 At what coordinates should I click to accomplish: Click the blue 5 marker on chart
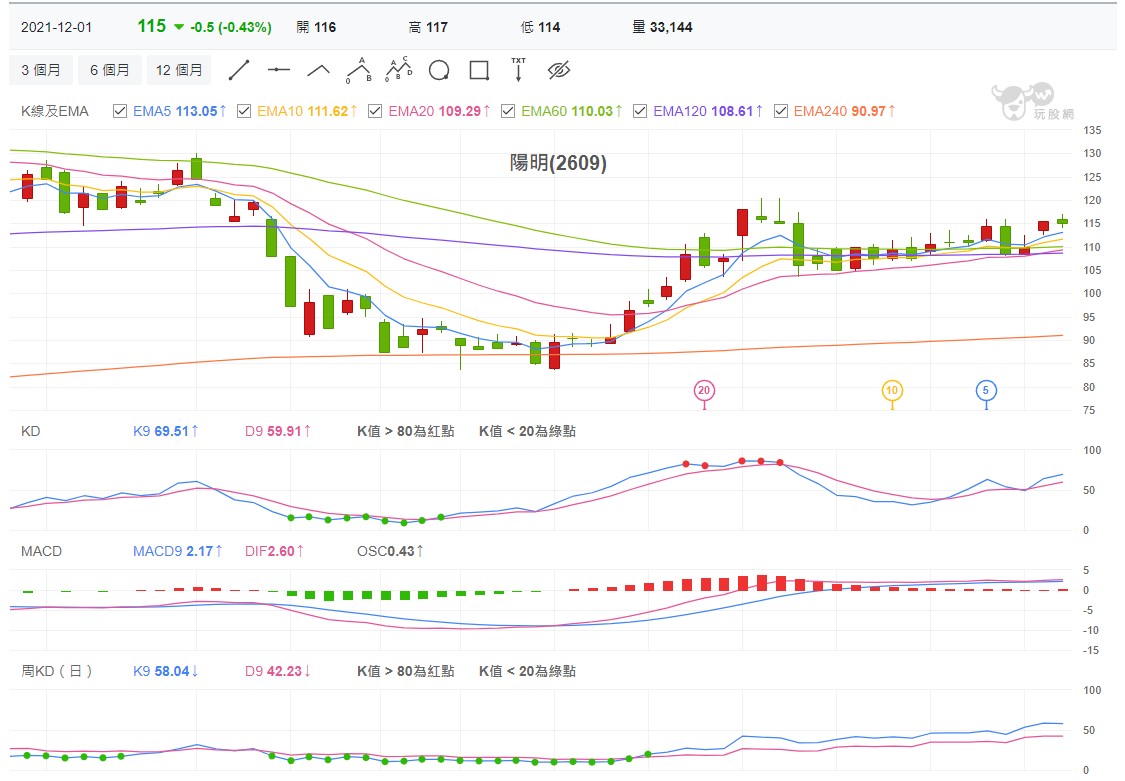click(x=986, y=391)
